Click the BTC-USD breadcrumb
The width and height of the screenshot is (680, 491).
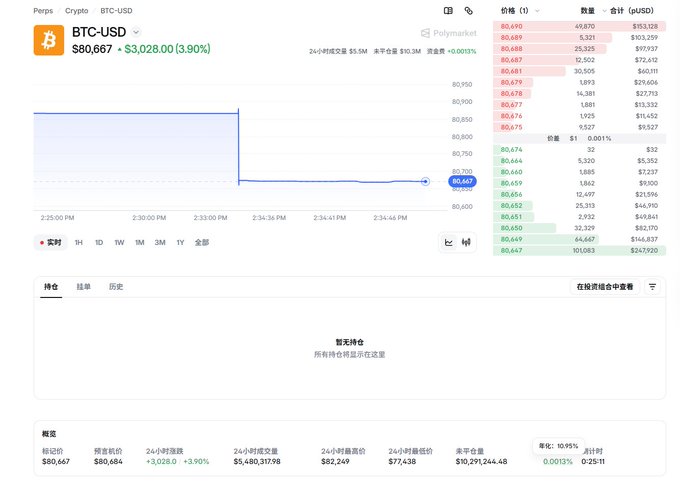point(116,11)
